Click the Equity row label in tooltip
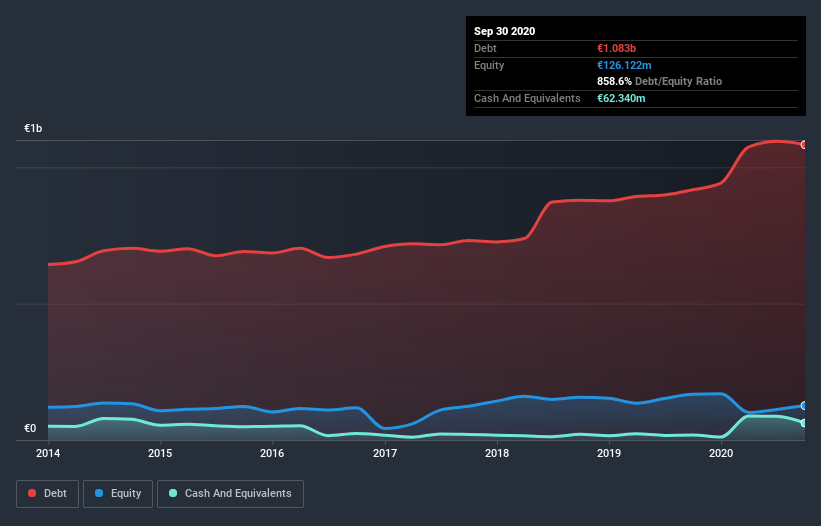Image resolution: width=821 pixels, height=526 pixels. coord(489,65)
